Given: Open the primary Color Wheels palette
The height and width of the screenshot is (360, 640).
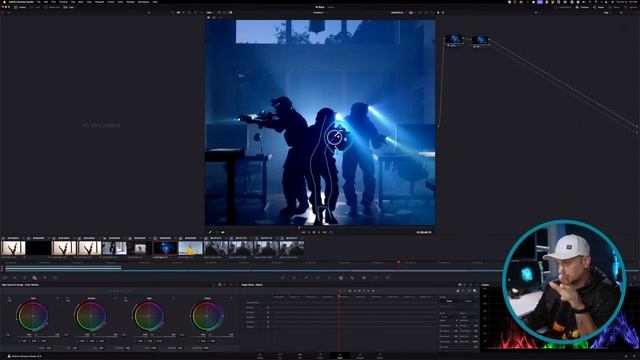Looking at the screenshot, I should (25, 278).
